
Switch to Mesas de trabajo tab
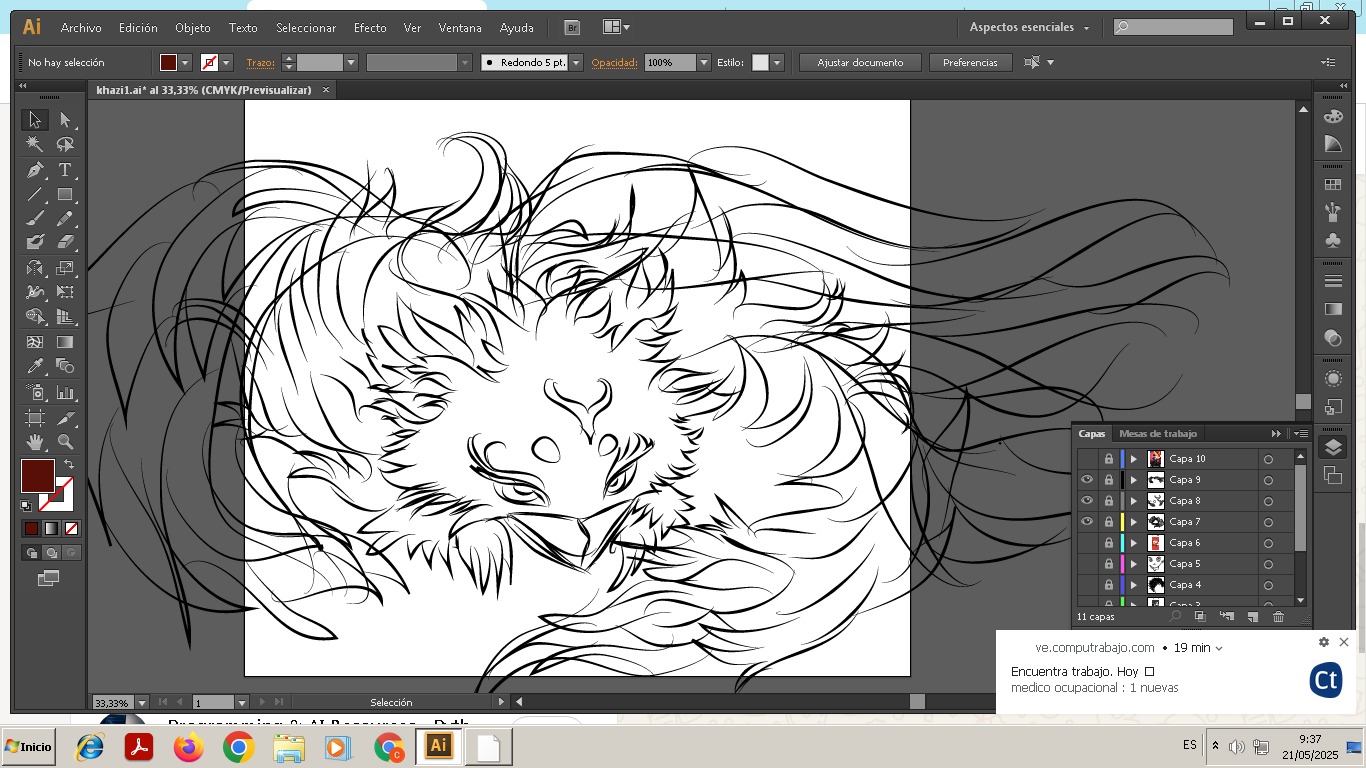pos(1157,434)
